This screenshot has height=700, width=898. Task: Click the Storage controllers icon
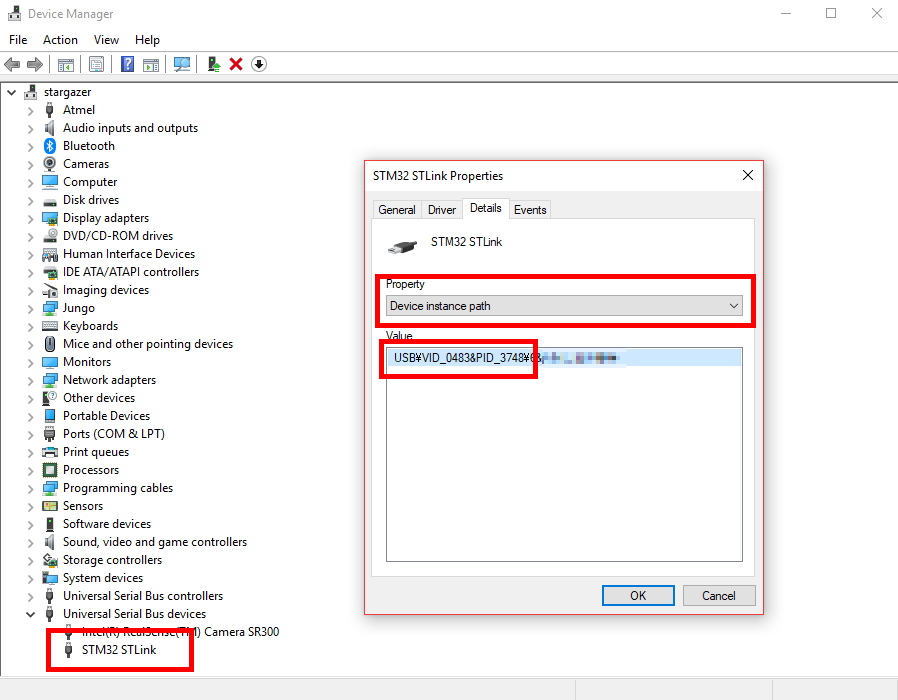click(x=50, y=560)
